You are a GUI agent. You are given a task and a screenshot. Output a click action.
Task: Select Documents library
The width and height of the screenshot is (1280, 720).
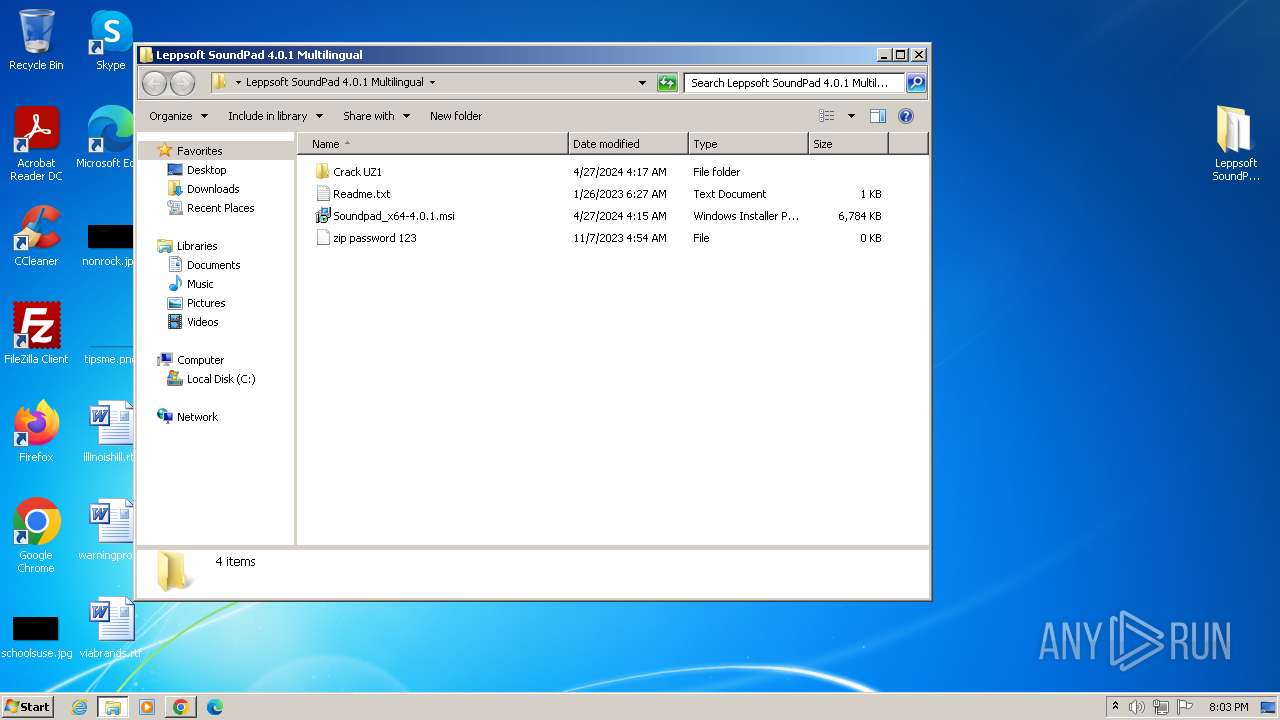(213, 265)
